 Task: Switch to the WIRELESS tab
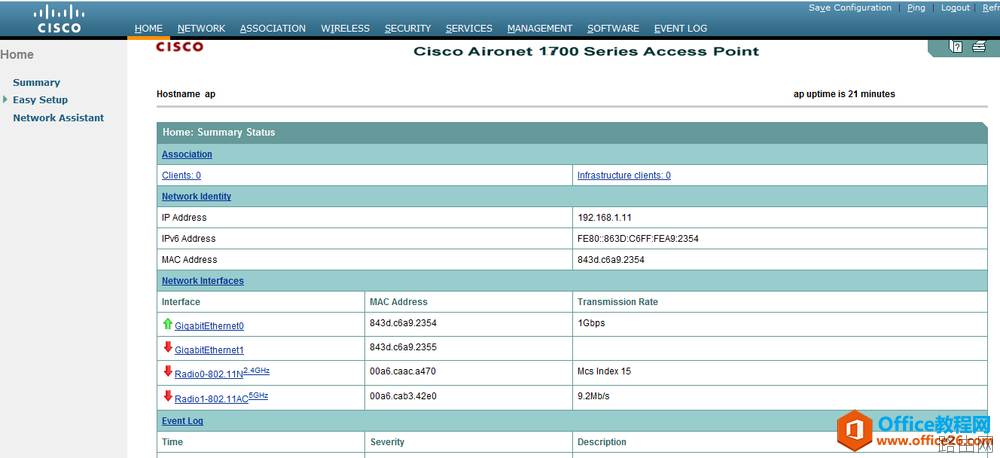(345, 28)
